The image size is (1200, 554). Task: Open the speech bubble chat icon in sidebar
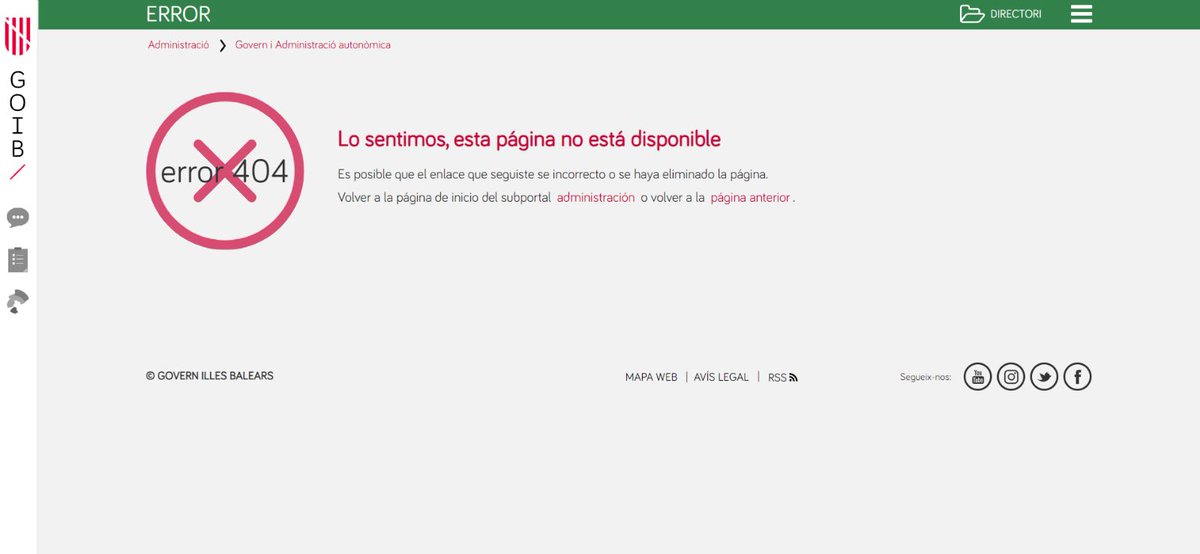[x=18, y=217]
